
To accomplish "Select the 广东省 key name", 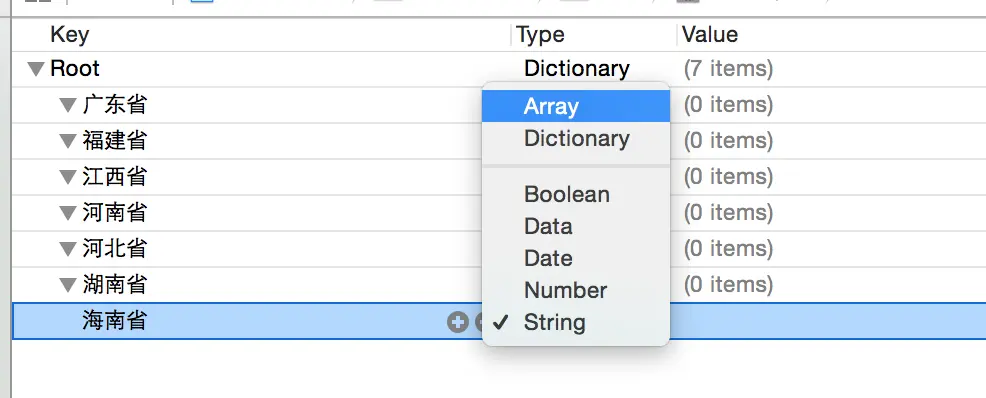I will (114, 104).
